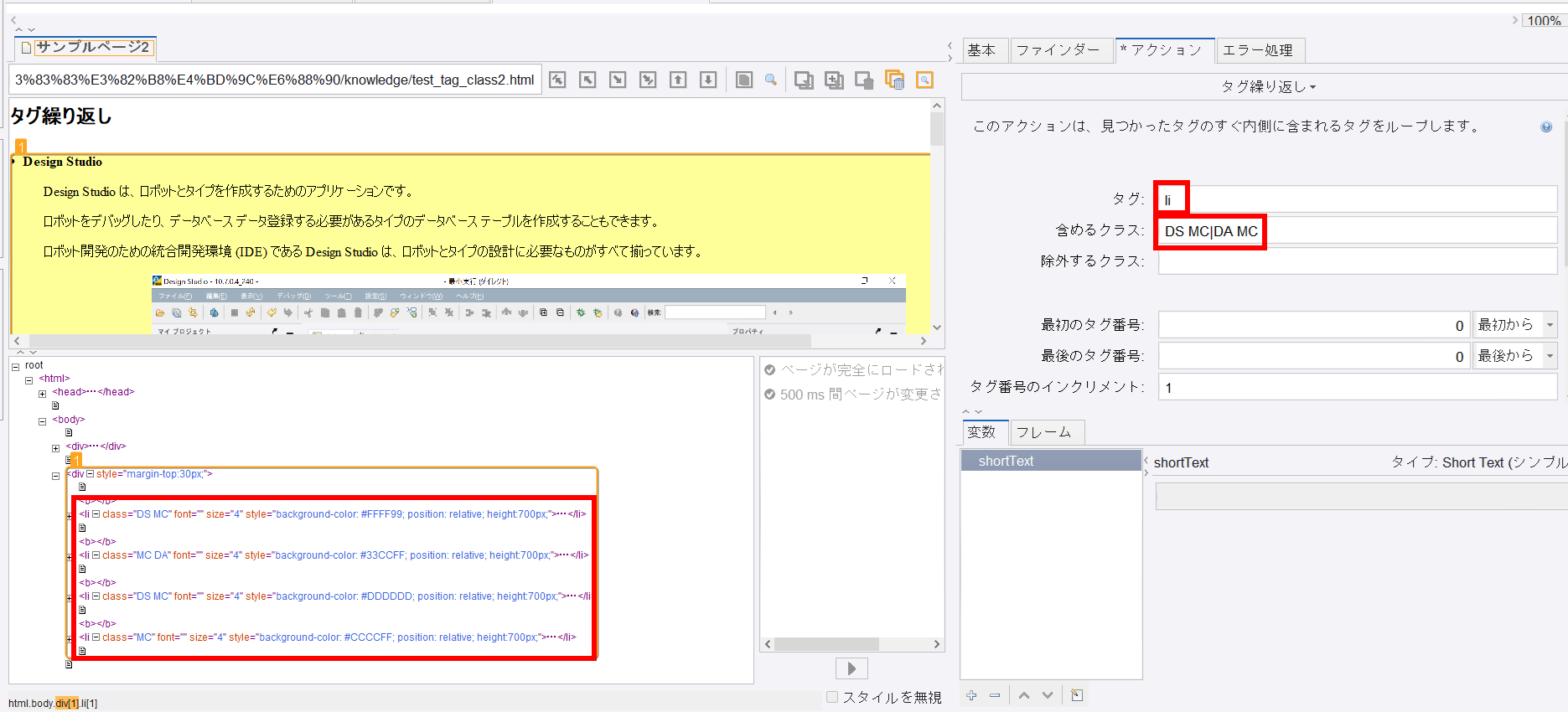Click the edit variable pencil icon
Viewport: 1568px width, 712px height.
point(1077,695)
